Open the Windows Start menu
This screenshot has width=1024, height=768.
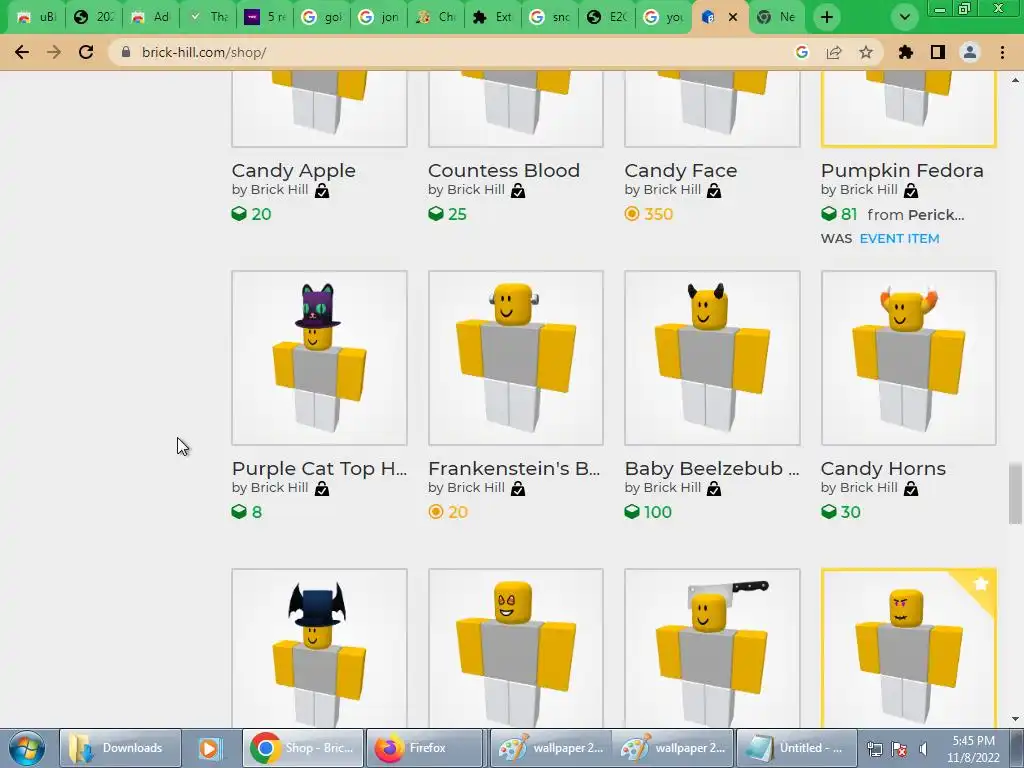27,748
